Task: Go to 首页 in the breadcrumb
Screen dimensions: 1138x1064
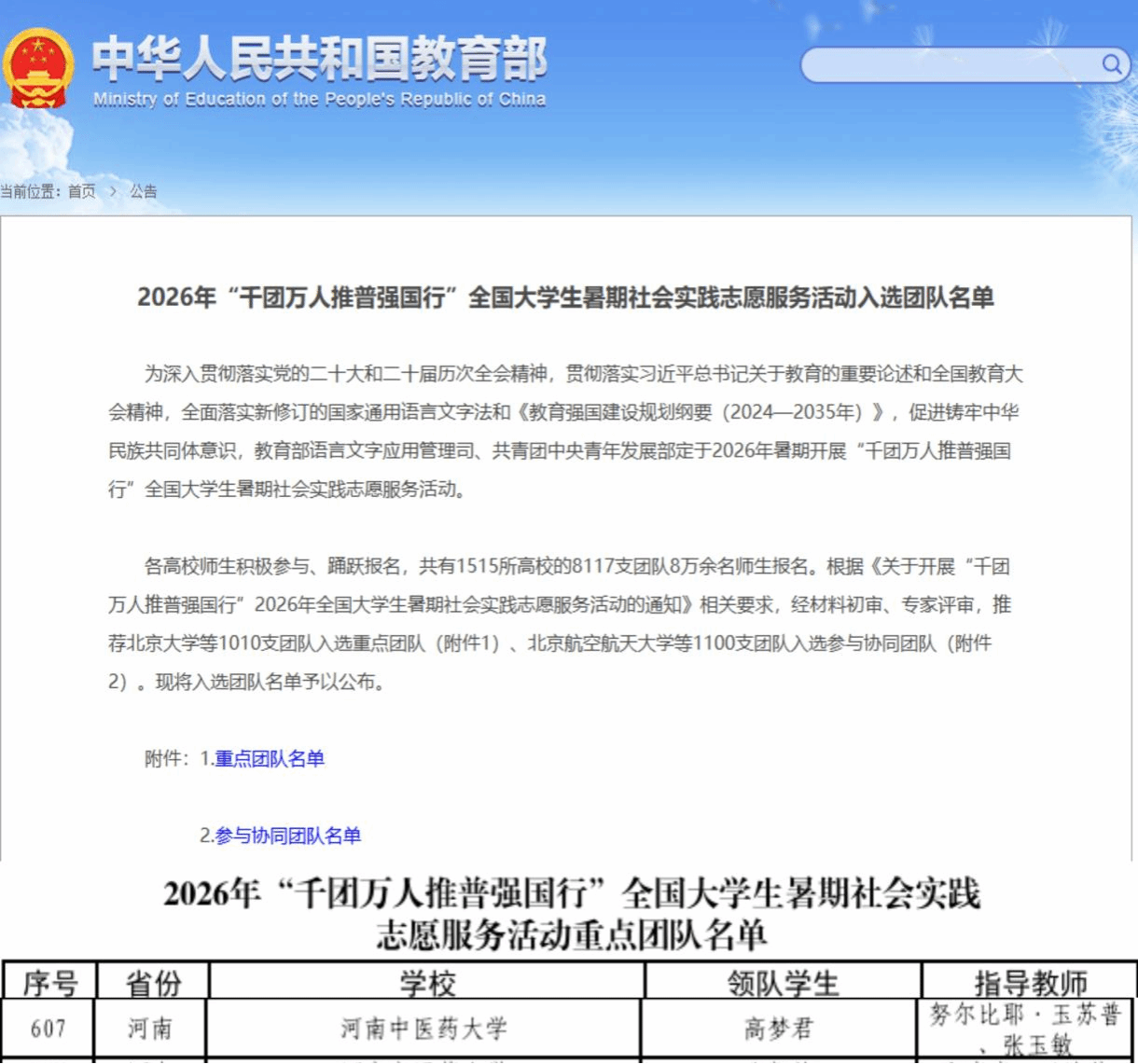Action: 82,191
